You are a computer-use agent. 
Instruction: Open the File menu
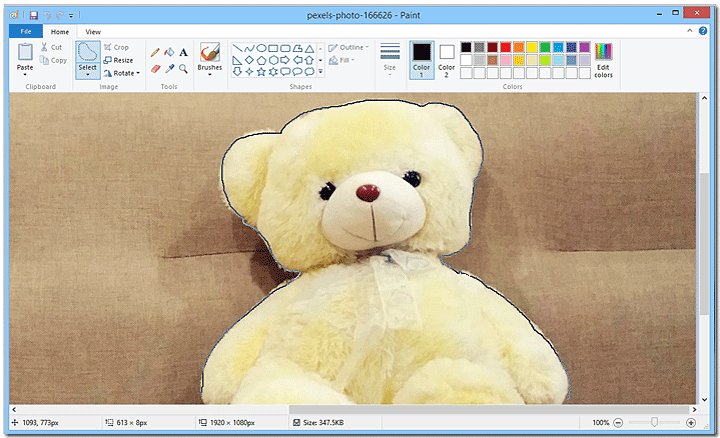[26, 31]
